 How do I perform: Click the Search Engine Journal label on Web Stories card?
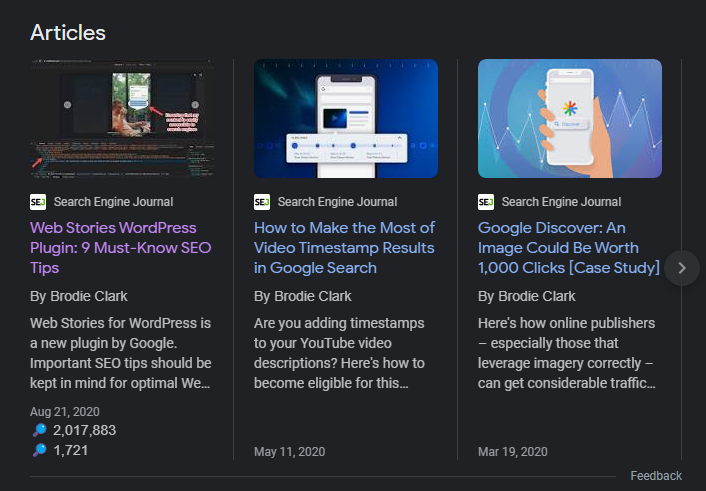click(x=113, y=202)
